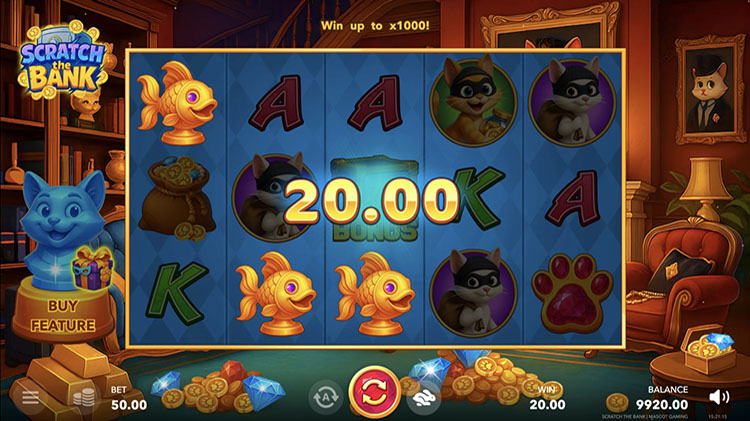The width and height of the screenshot is (750, 421).
Task: Click the Buy Feature button
Action: 63,315
